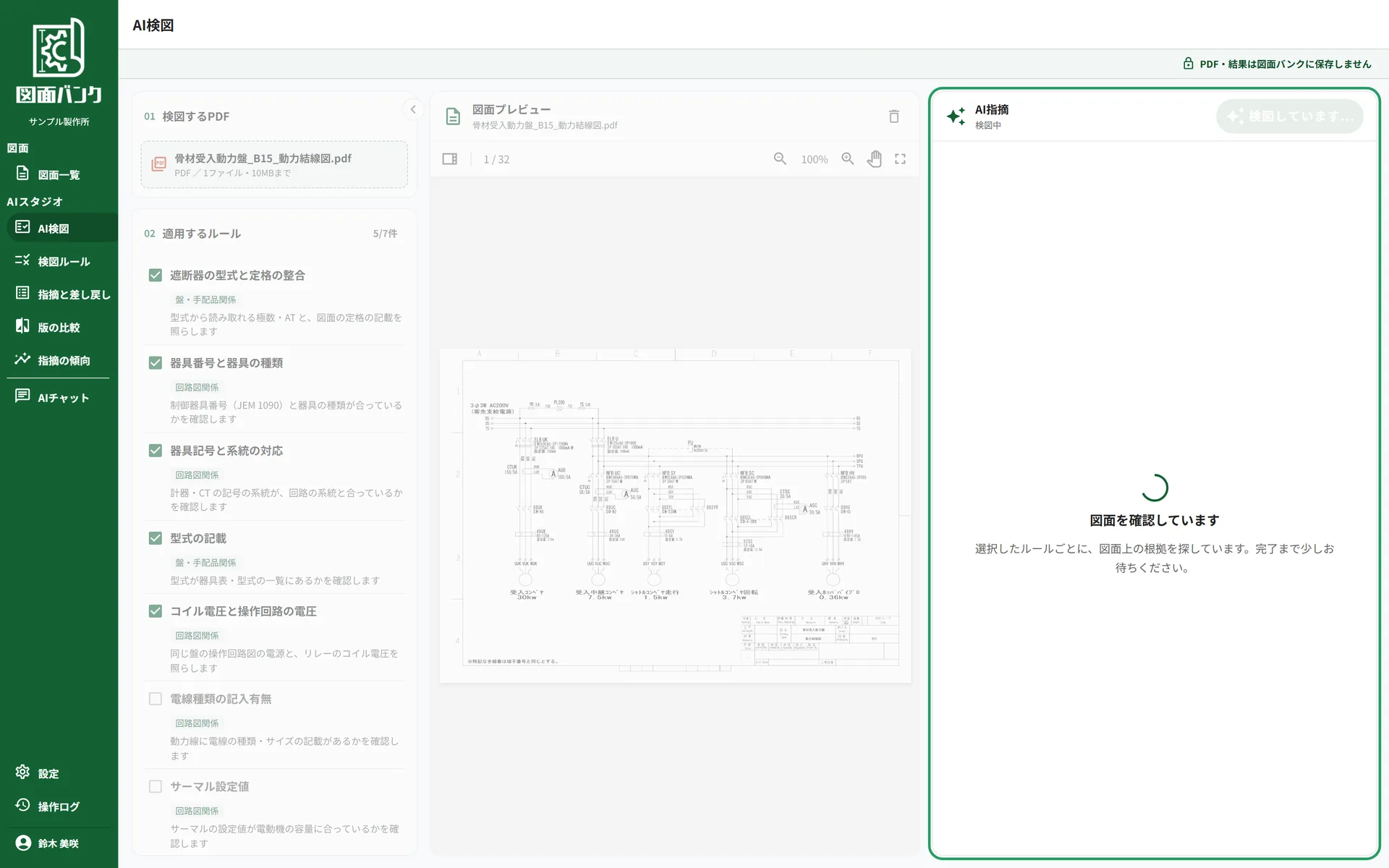Image resolution: width=1389 pixels, height=868 pixels.
Task: Click the サンプル製作所 label
Action: pos(59,122)
